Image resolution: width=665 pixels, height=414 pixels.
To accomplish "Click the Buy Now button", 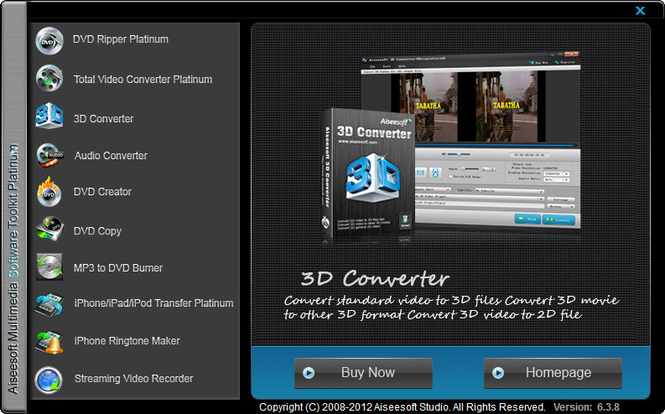I will (x=363, y=373).
